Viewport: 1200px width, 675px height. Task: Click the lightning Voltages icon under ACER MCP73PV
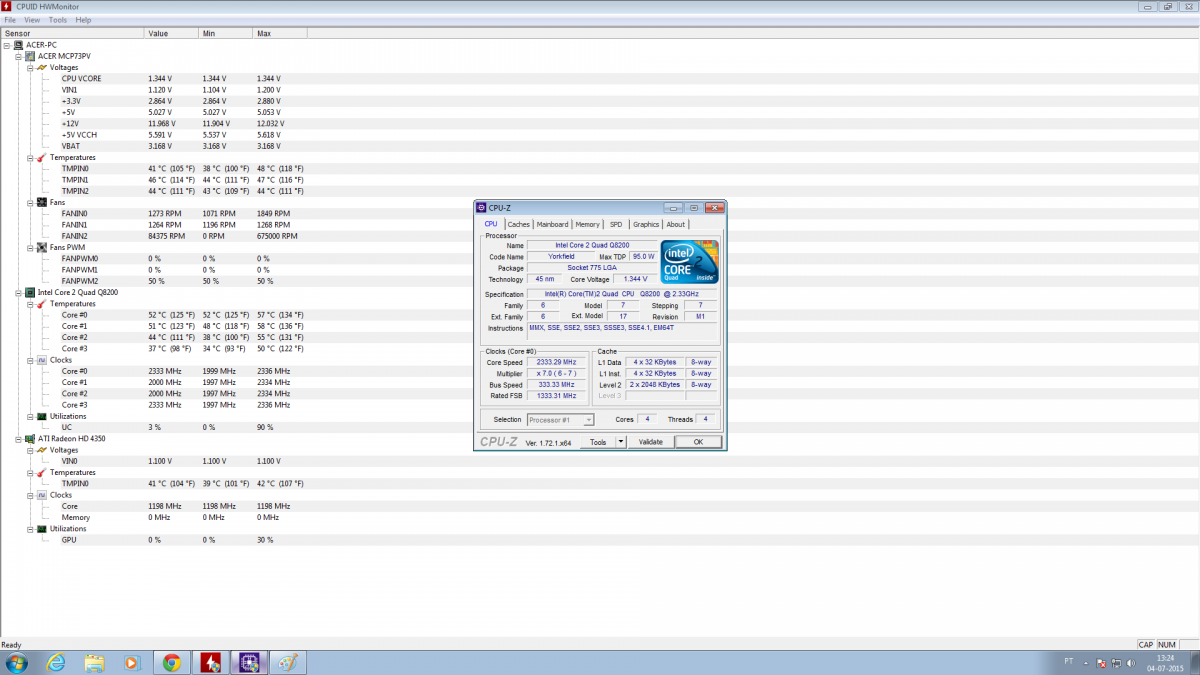tap(42, 67)
